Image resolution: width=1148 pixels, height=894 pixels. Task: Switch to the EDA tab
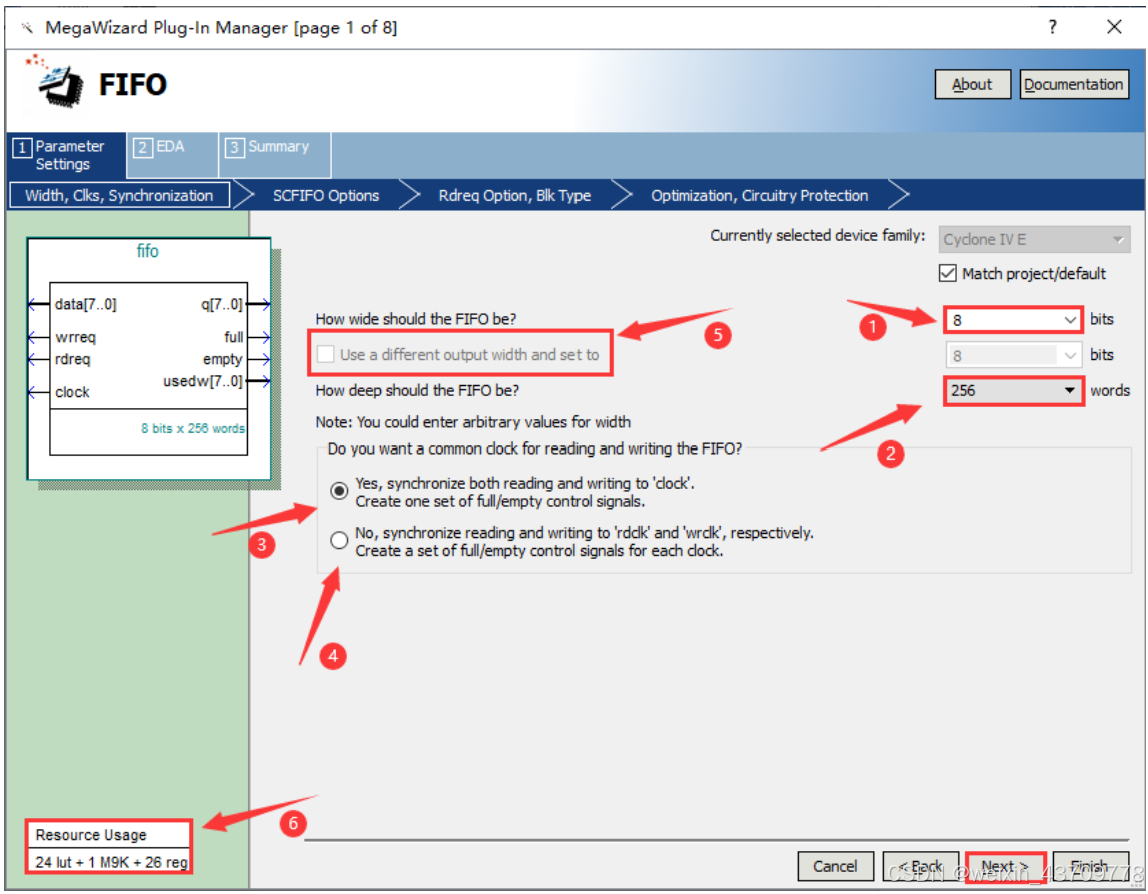[171, 154]
